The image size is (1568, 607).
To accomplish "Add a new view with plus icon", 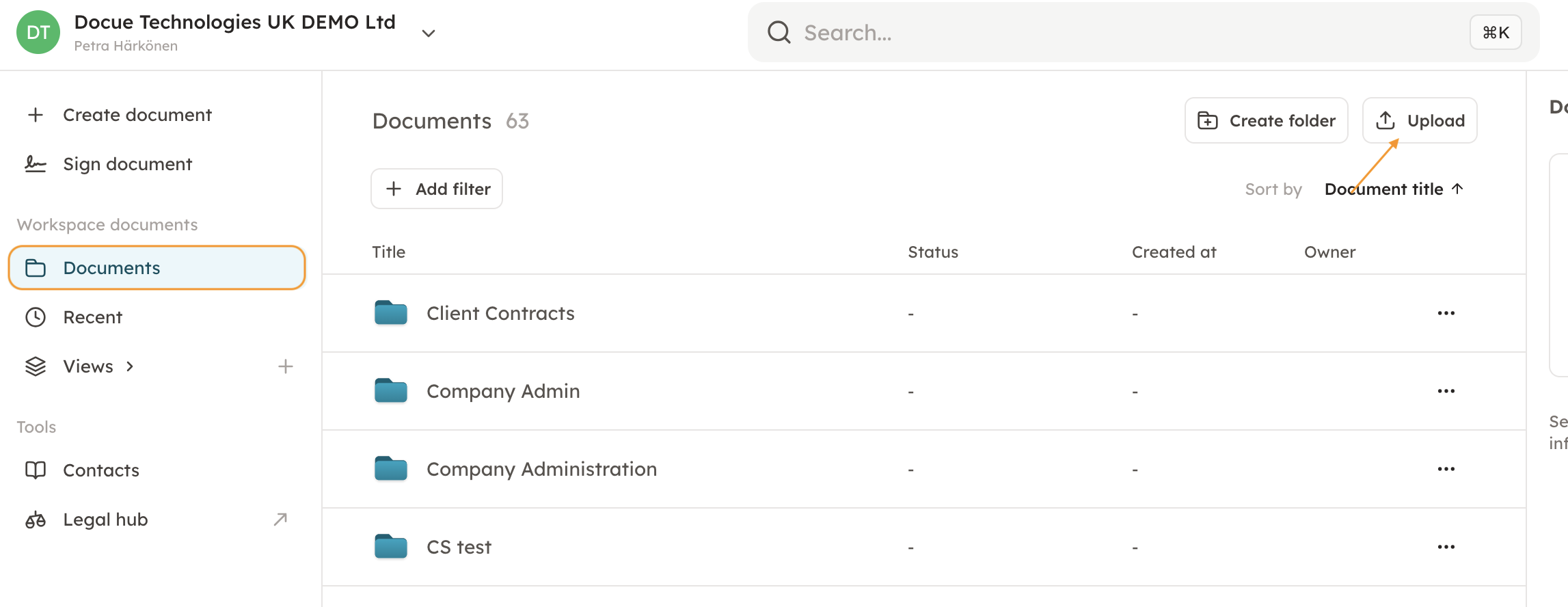I will coord(286,366).
